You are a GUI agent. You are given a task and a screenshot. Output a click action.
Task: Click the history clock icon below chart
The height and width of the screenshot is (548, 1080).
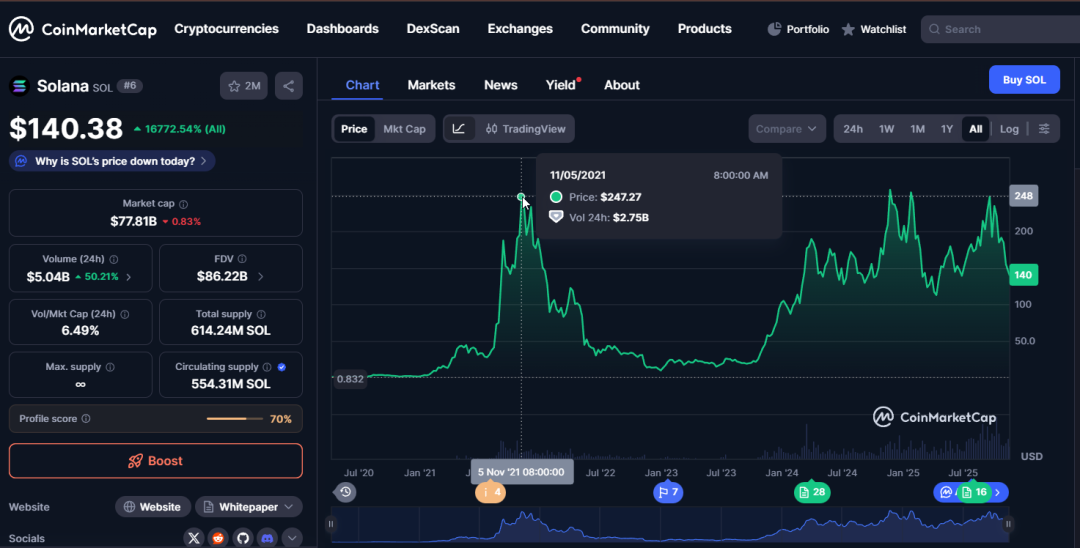pyautogui.click(x=345, y=492)
